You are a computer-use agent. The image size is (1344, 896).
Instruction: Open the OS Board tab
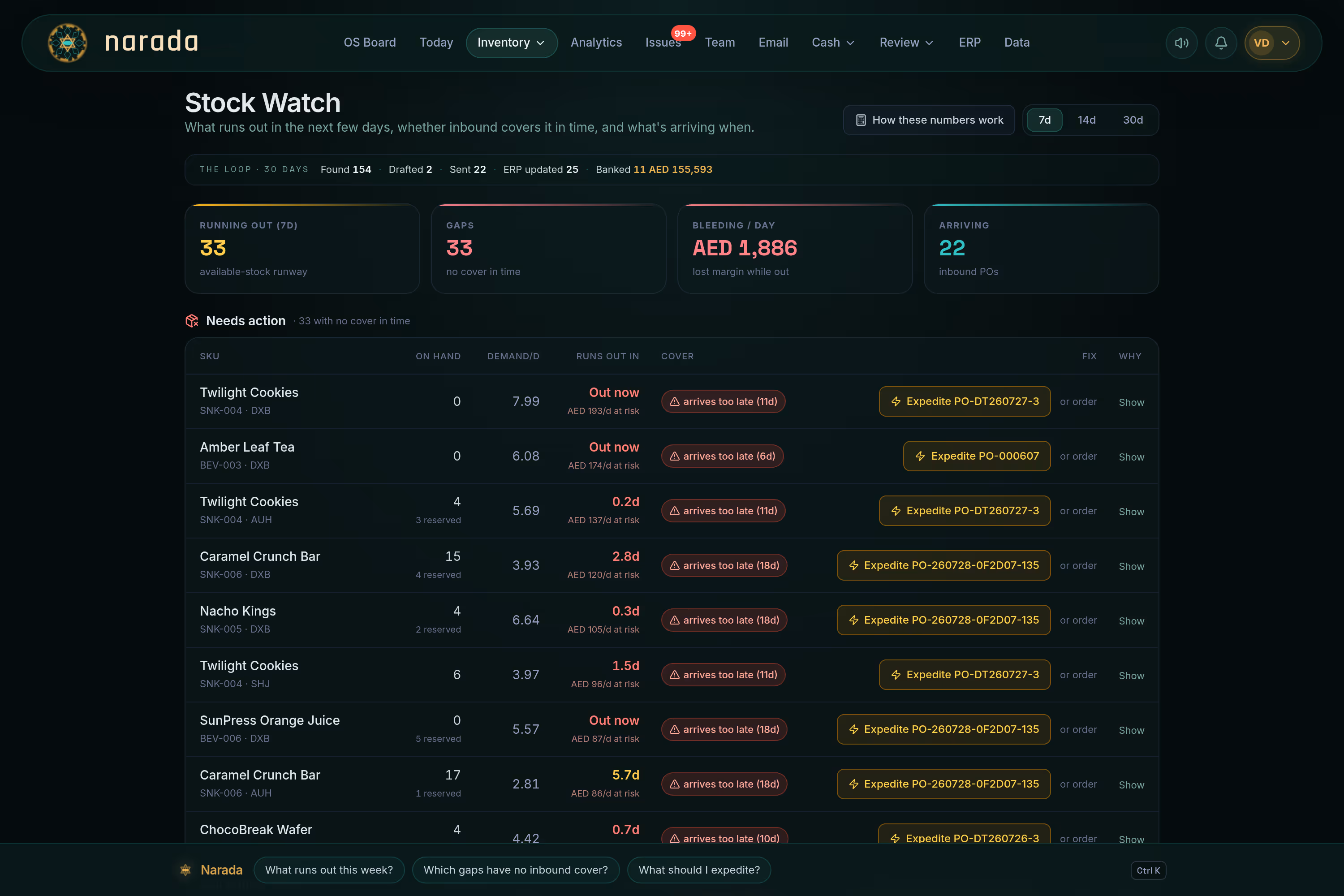click(x=370, y=43)
